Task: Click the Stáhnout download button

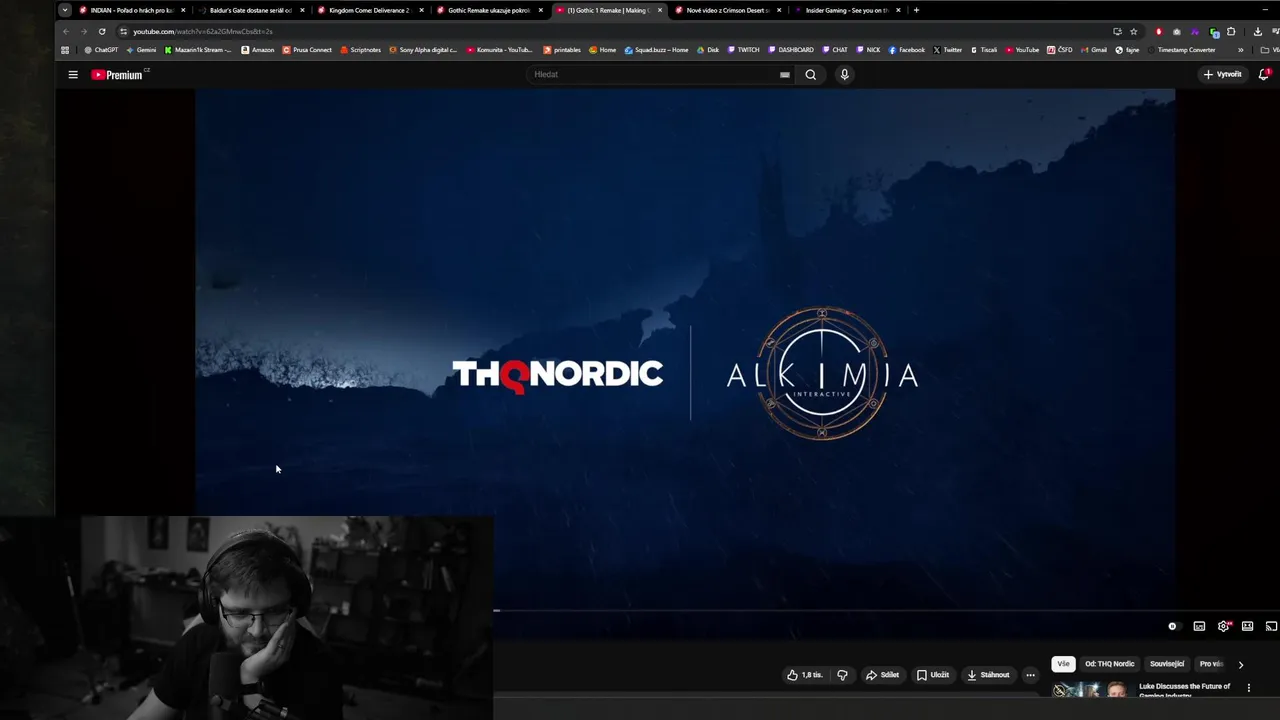Action: (988, 675)
